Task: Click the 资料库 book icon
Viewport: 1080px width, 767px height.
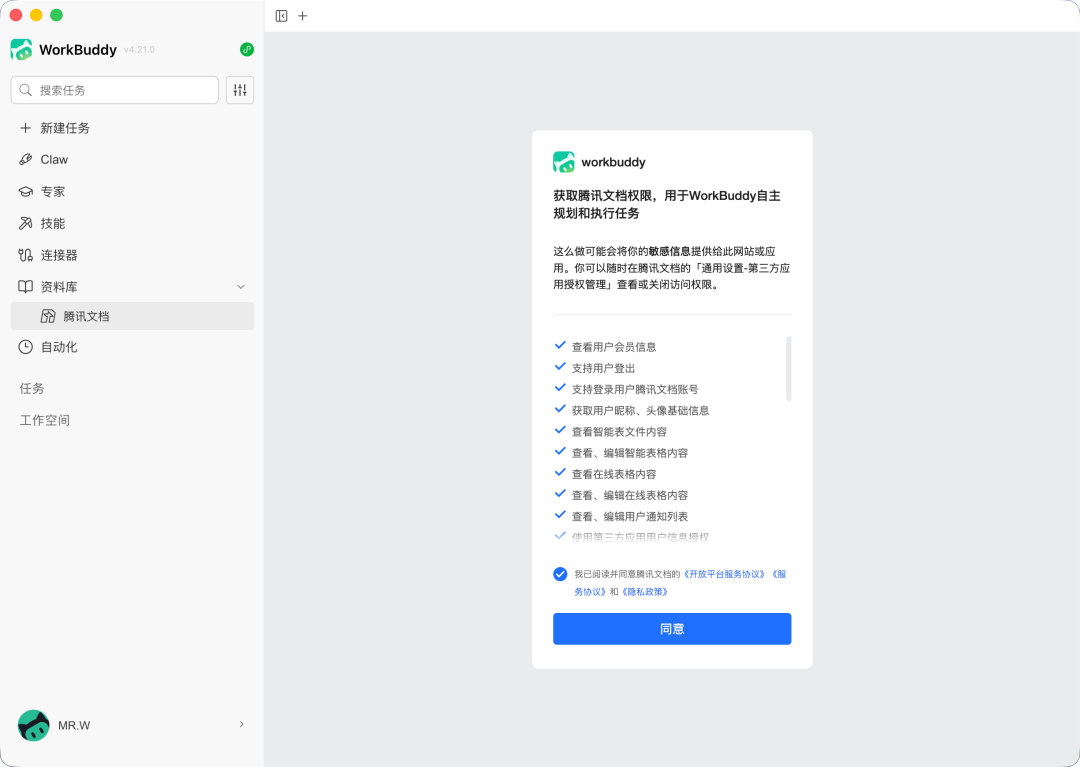Action: click(x=25, y=286)
